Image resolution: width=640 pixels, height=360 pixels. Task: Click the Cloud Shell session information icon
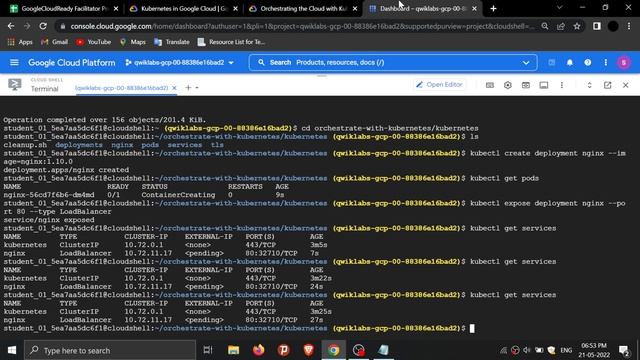pos(544,85)
